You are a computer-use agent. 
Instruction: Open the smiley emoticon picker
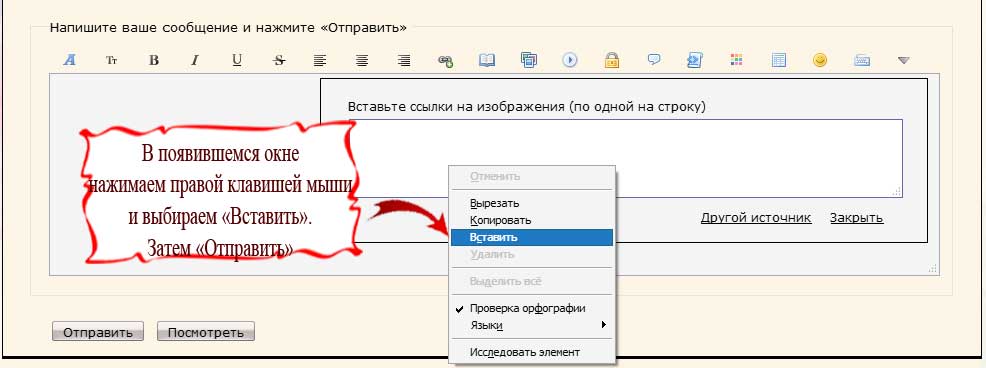[819, 60]
